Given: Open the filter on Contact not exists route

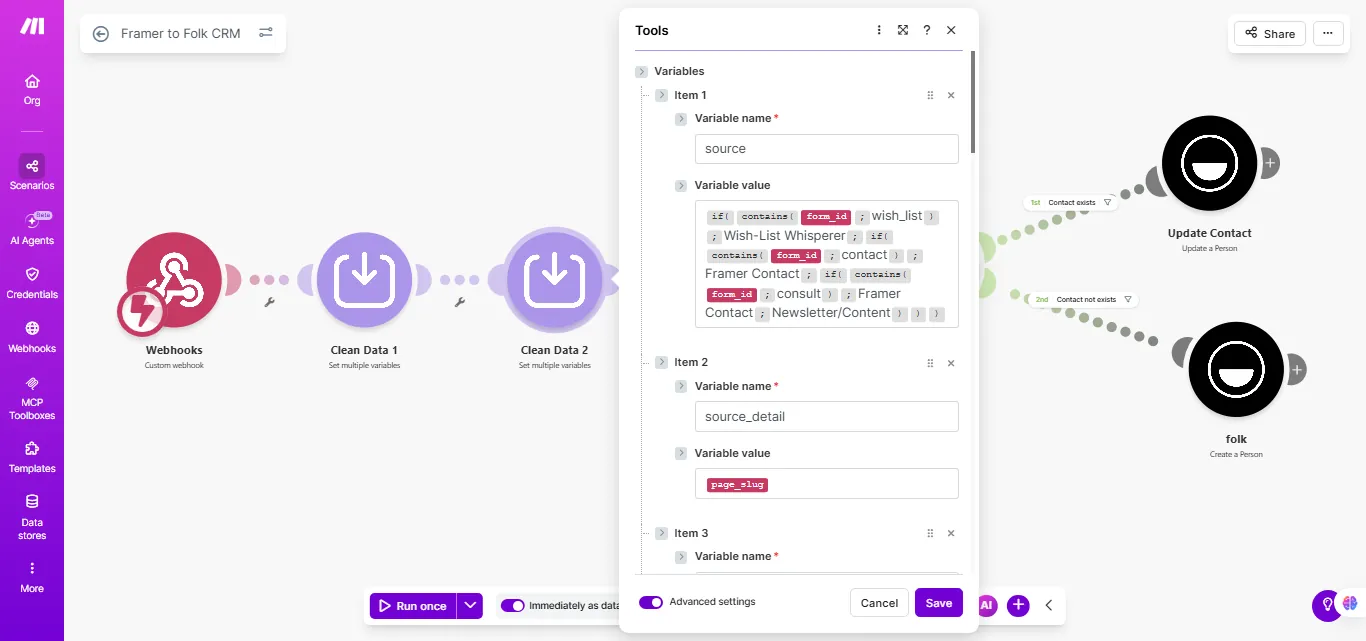Looking at the screenshot, I should coord(1128,299).
